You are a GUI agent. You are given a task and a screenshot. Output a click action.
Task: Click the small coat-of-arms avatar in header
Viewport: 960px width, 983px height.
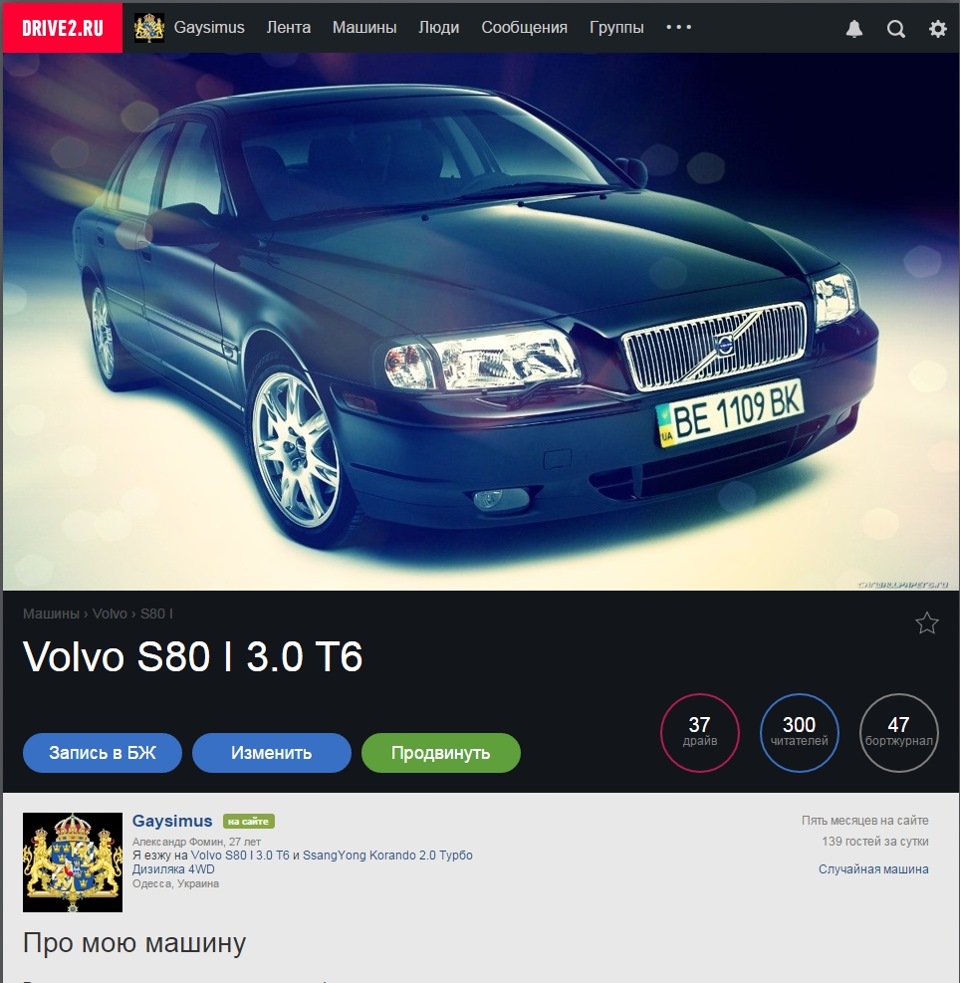[x=149, y=28]
